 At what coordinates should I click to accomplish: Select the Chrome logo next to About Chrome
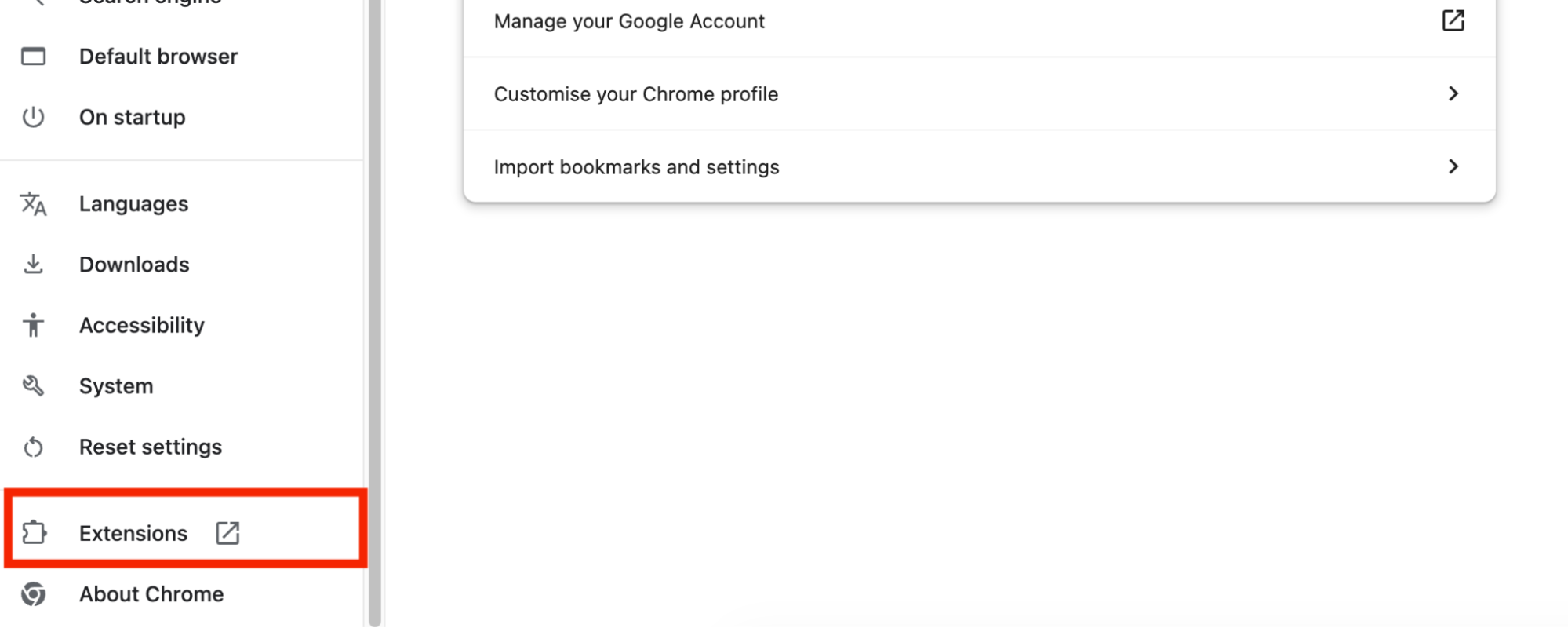[x=33, y=594]
